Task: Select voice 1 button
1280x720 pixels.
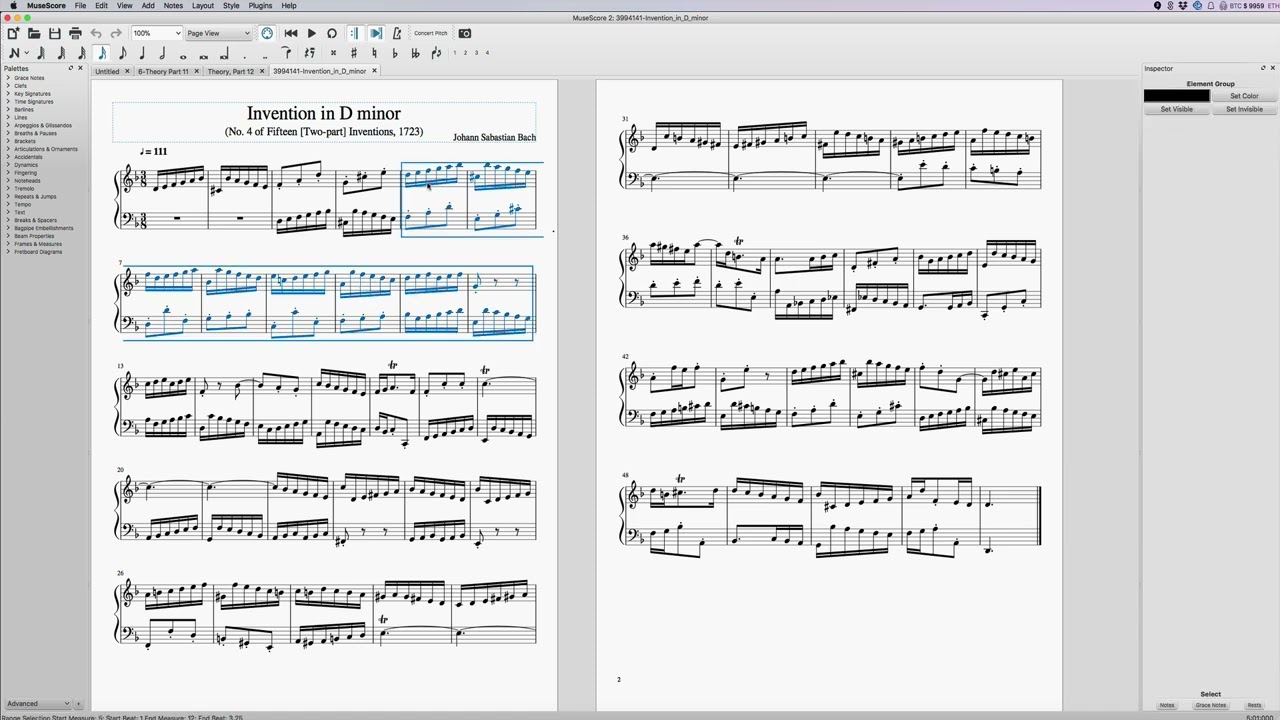Action: tap(454, 53)
